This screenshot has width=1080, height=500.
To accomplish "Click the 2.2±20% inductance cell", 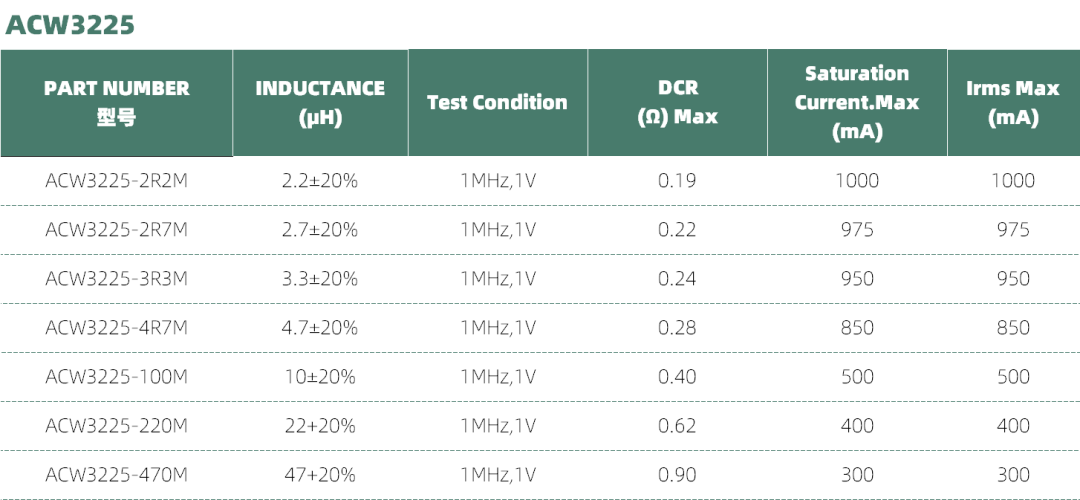I will [x=320, y=181].
